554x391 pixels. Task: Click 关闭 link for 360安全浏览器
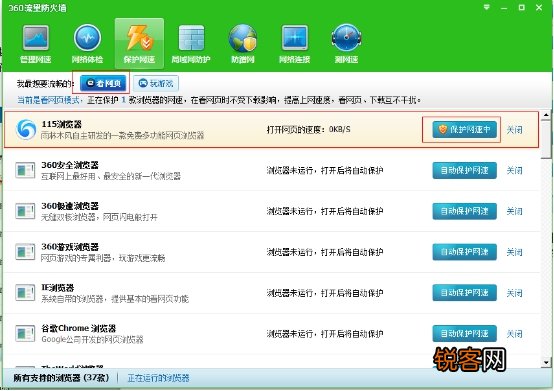point(514,170)
